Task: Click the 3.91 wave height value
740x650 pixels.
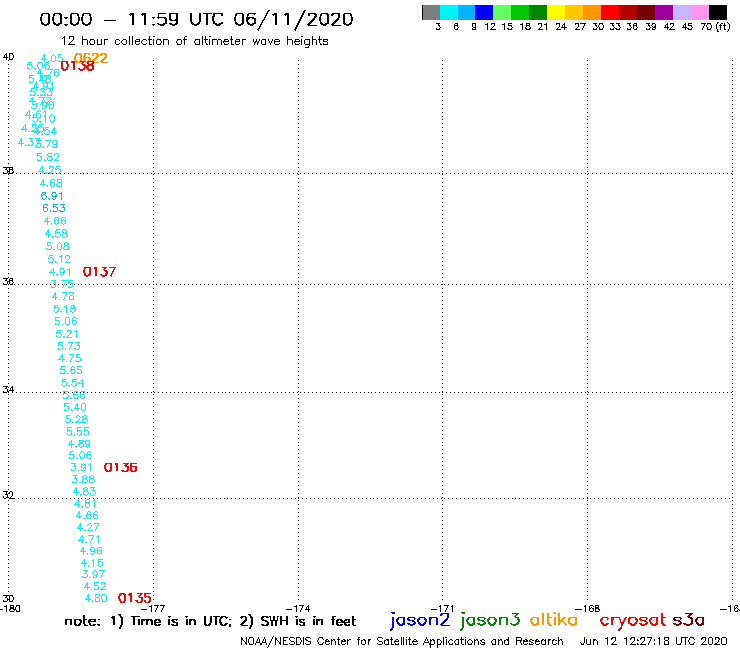Action: pyautogui.click(x=81, y=467)
